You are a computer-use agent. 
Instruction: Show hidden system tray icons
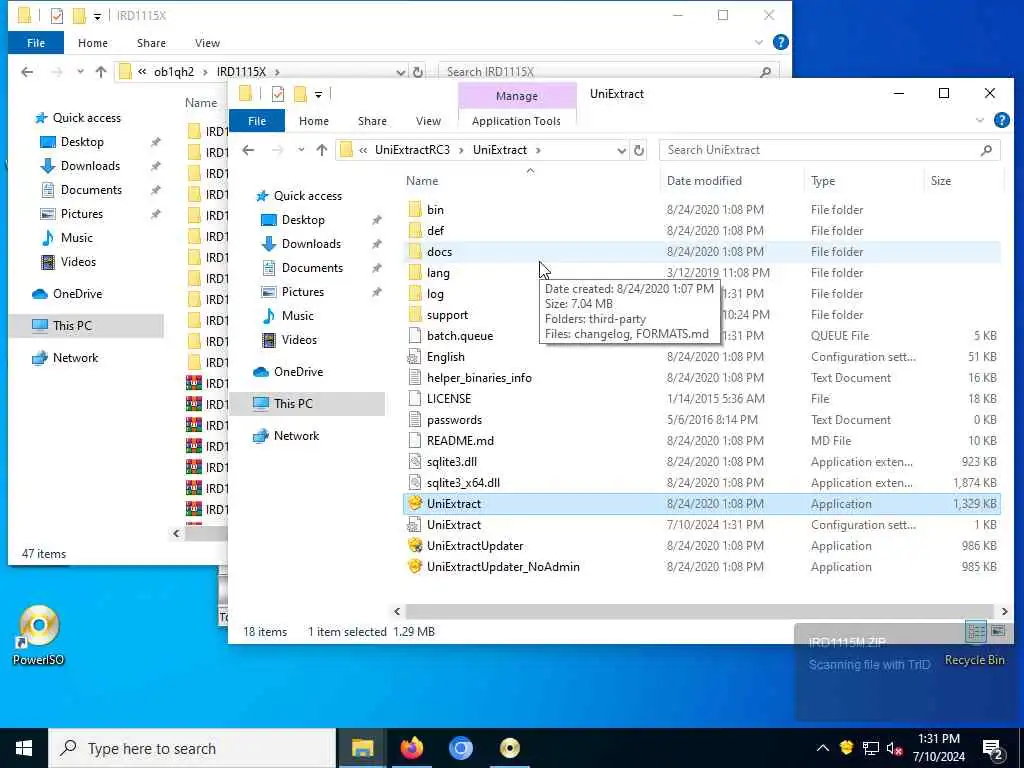(x=823, y=748)
